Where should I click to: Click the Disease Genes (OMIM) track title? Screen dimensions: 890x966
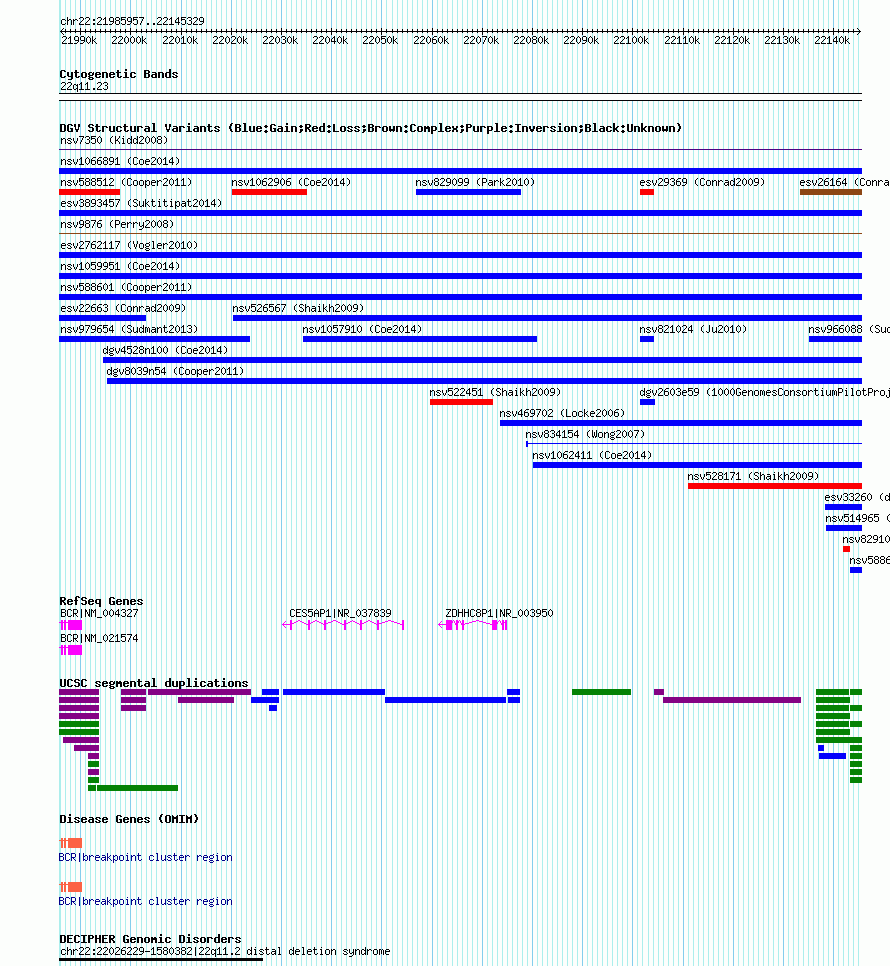129,819
